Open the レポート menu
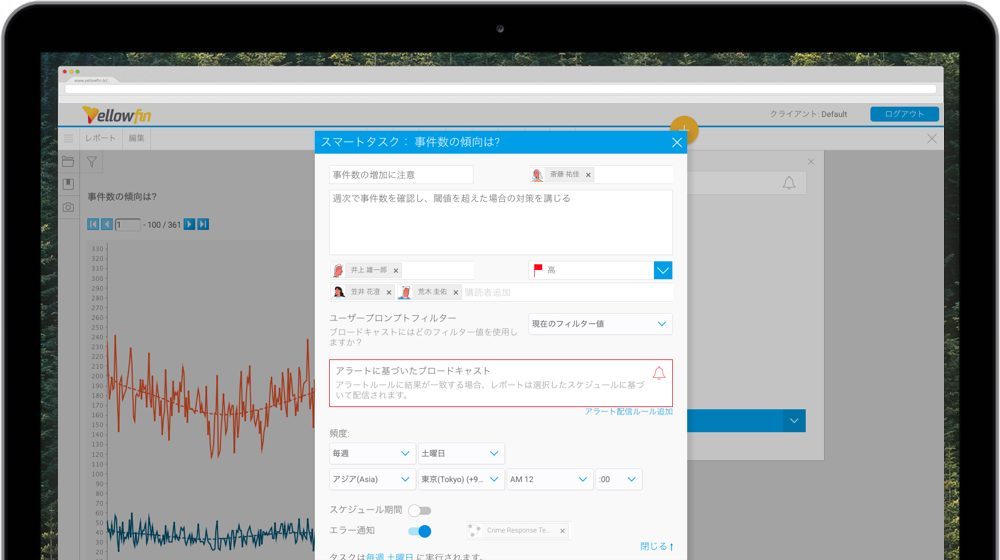This screenshot has width=1000, height=560. tap(100, 138)
